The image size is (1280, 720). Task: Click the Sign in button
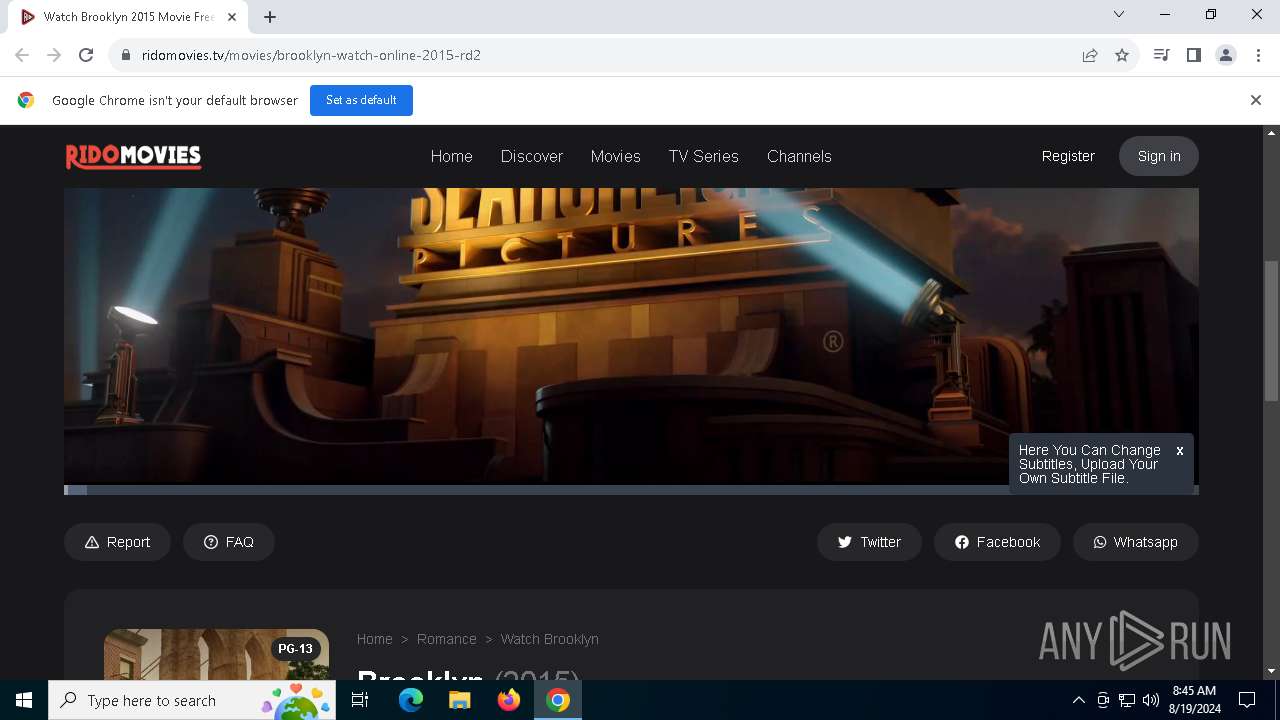click(1159, 156)
